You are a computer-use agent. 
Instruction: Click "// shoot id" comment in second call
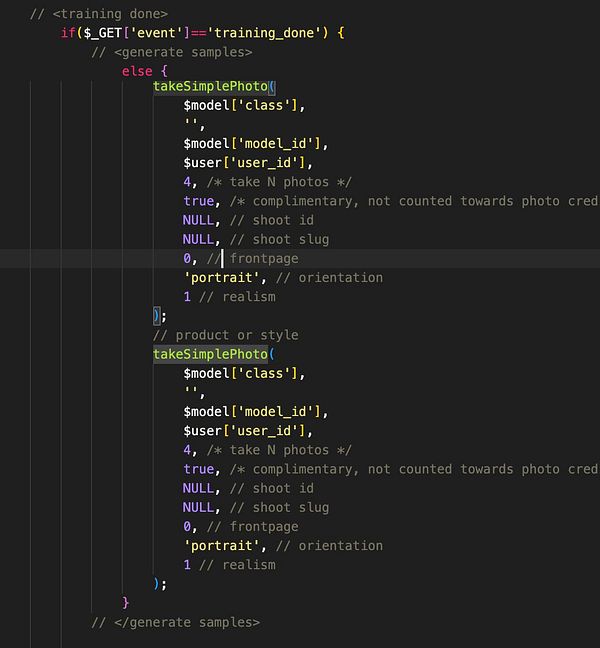pyautogui.click(x=271, y=488)
